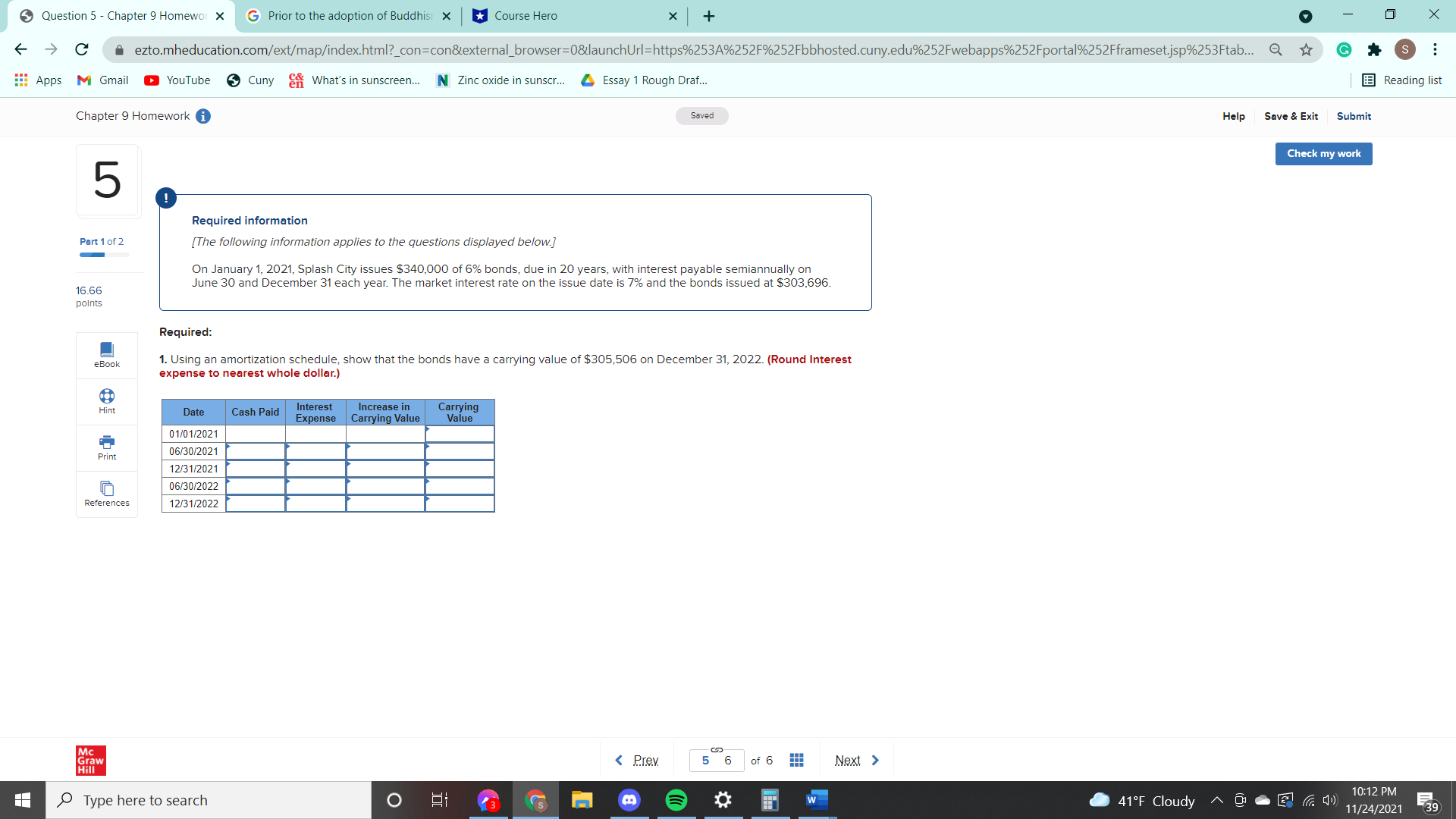Open the Print option

[106, 447]
